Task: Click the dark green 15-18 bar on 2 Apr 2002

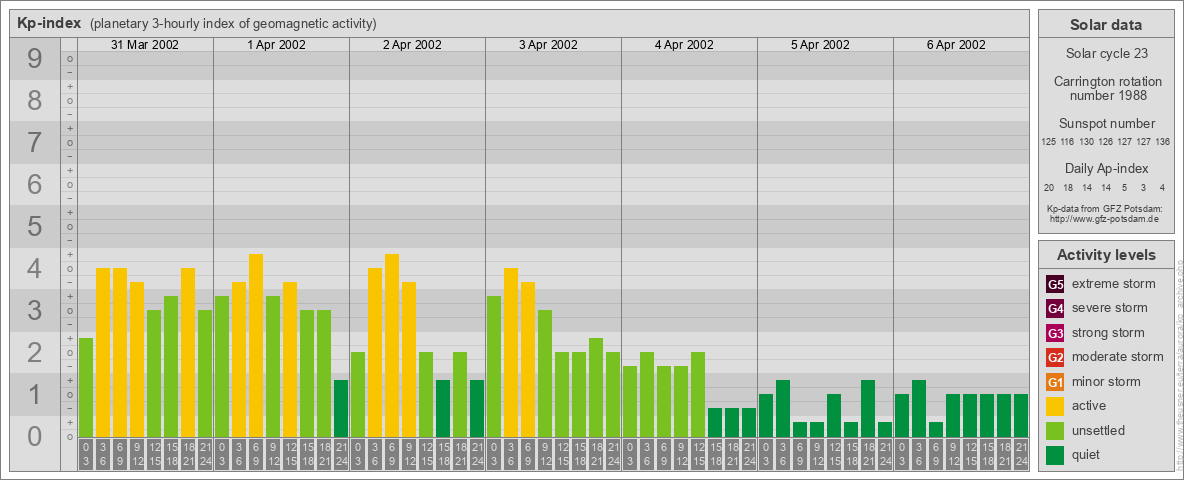Action: coord(443,408)
